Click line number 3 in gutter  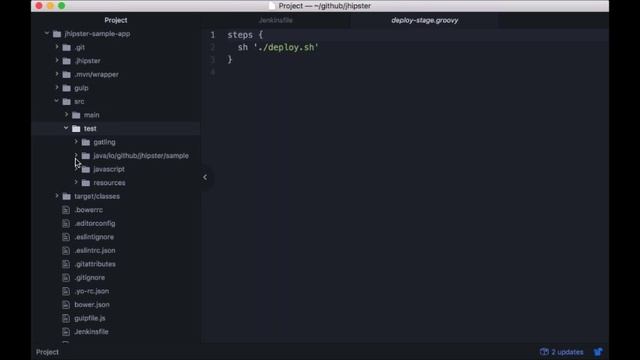212,60
